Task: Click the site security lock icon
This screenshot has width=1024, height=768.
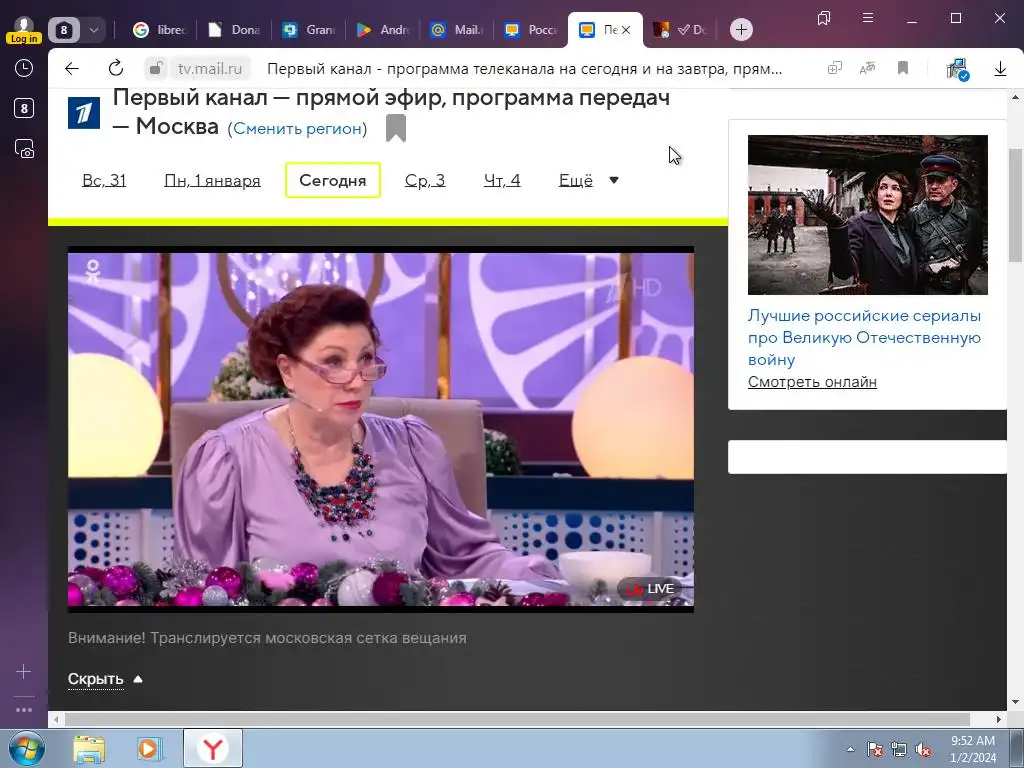Action: [x=155, y=68]
